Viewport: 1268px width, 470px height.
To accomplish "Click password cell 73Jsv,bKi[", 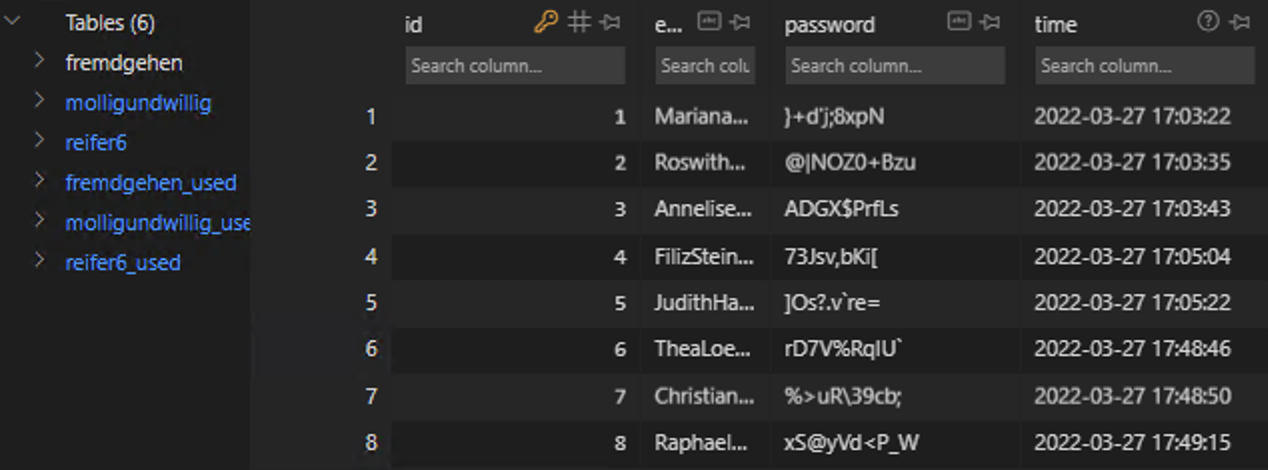I will tap(895, 257).
